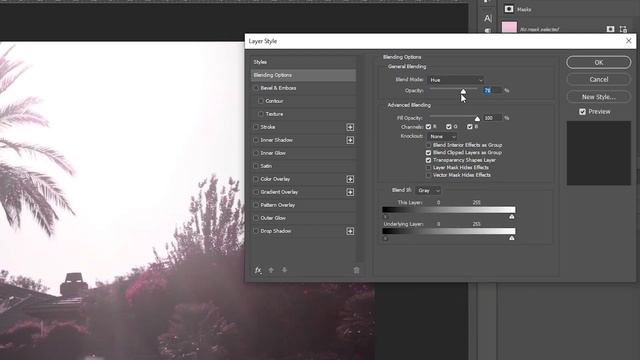Image resolution: width=640 pixels, height=360 pixels.
Task: Open Inner Glow settings by its label
Action: coord(273,153)
